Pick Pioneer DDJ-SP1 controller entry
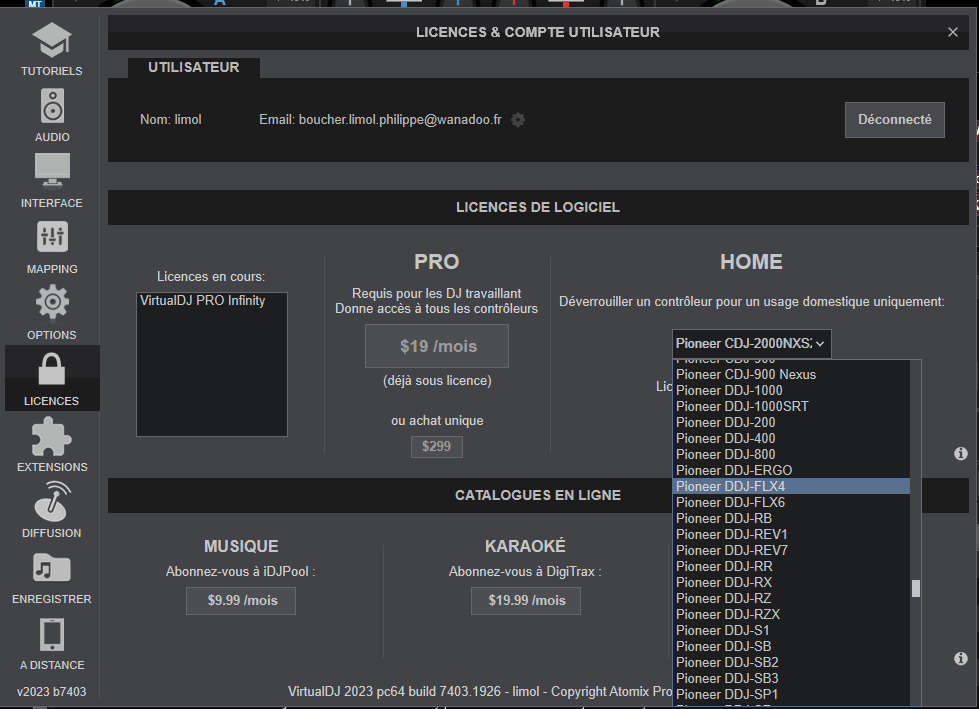 [x=792, y=695]
